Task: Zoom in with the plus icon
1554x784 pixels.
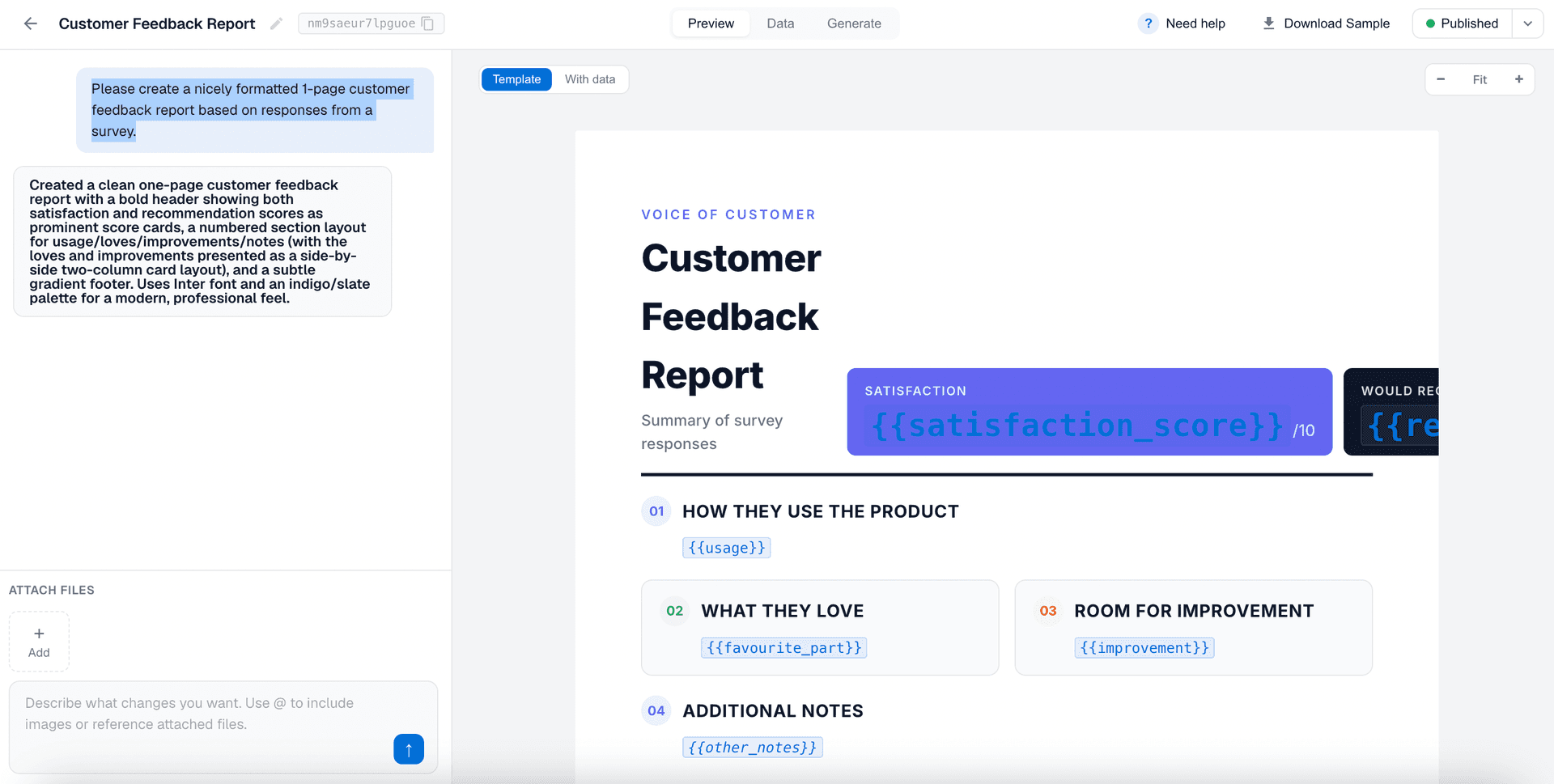Action: click(x=1519, y=79)
